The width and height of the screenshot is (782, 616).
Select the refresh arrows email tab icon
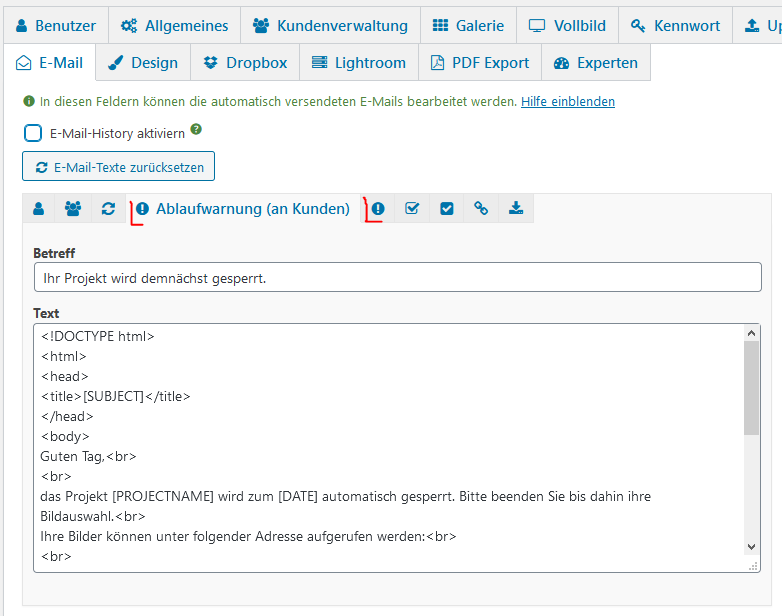point(108,209)
